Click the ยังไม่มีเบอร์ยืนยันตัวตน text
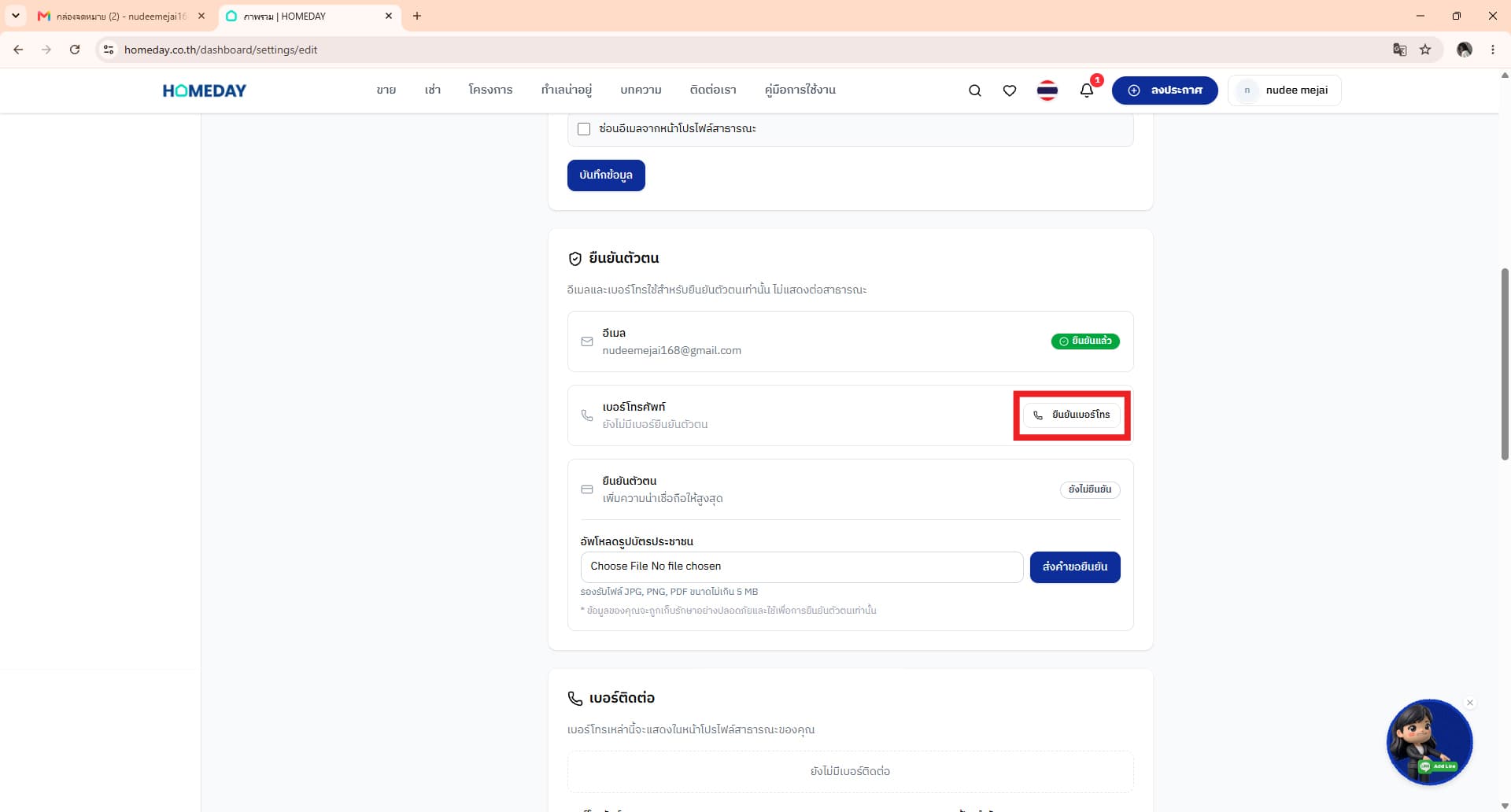The width and height of the screenshot is (1511, 812). coord(655,425)
